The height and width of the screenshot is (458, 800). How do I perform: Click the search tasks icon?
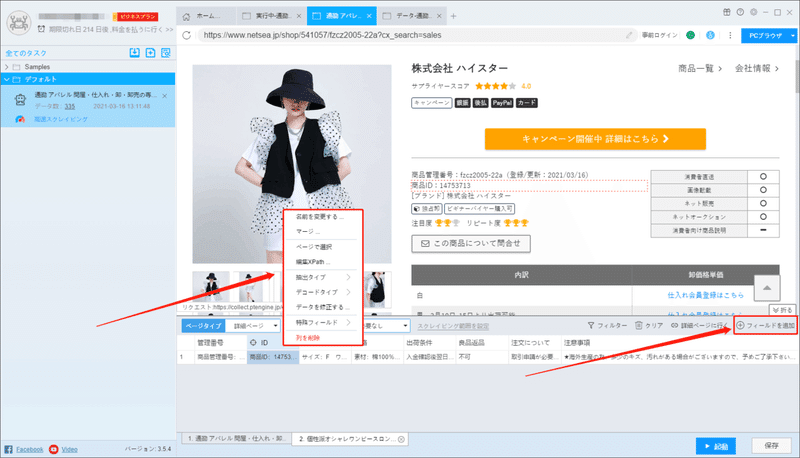166,53
